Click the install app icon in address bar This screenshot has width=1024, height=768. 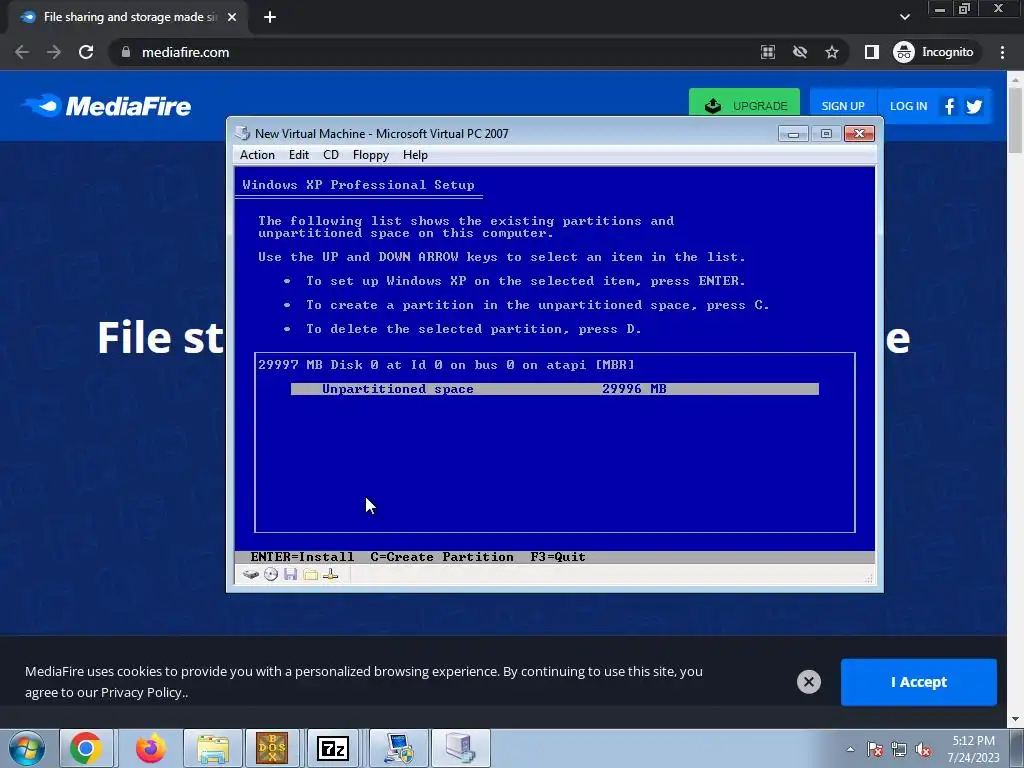coord(768,52)
